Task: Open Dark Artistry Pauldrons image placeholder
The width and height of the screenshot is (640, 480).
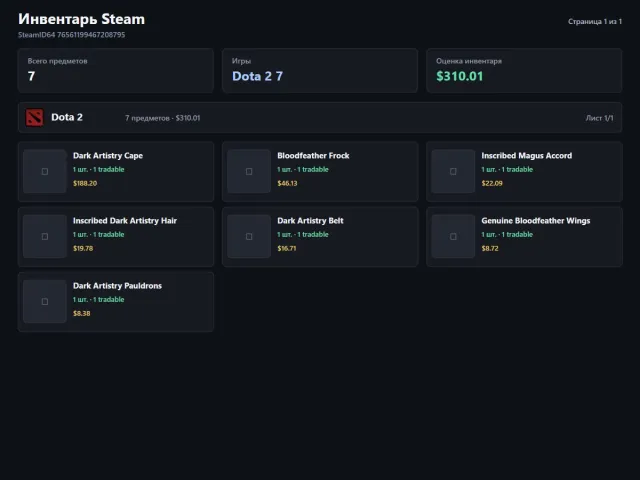Action: tap(45, 302)
